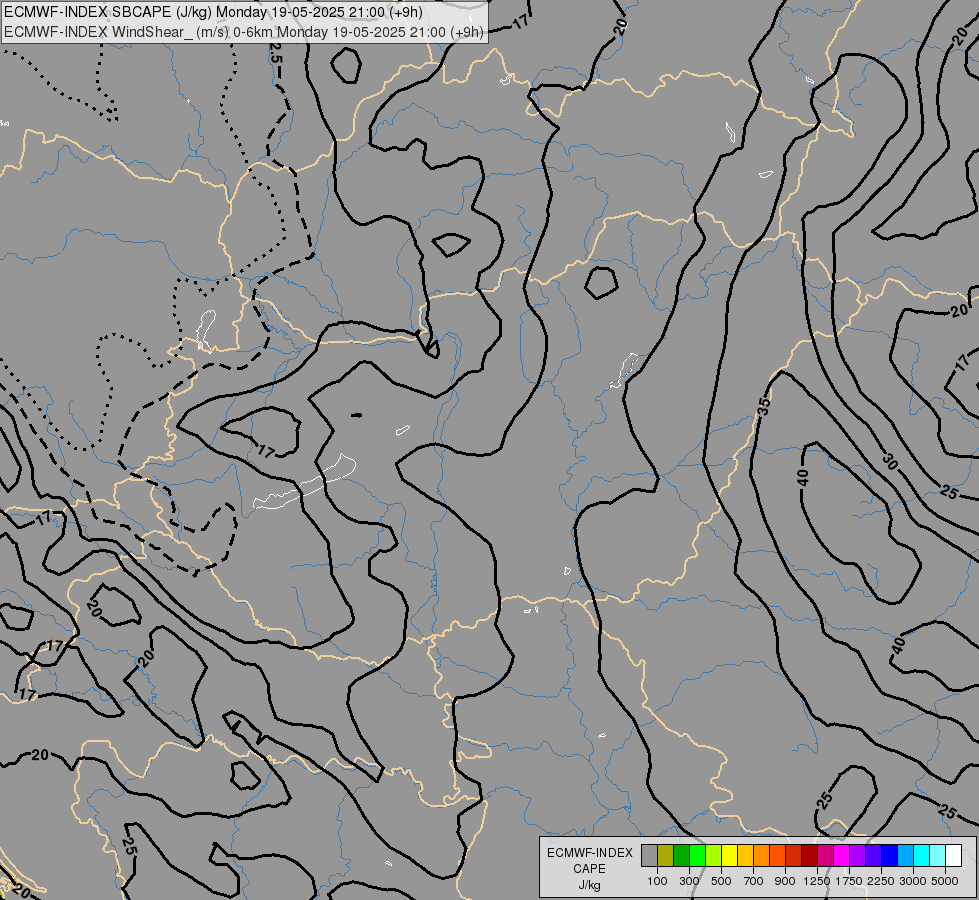Viewport: 979px width, 900px height.
Task: Click the SBCAPE title line
Action: click(x=214, y=12)
